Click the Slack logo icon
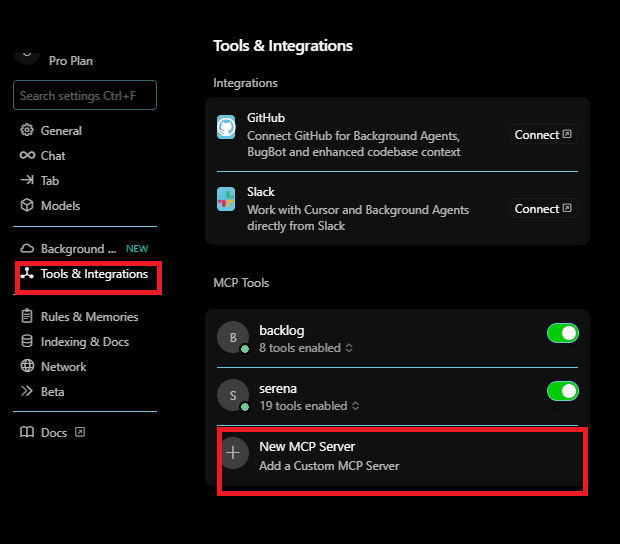This screenshot has height=544, width=620. (x=226, y=199)
